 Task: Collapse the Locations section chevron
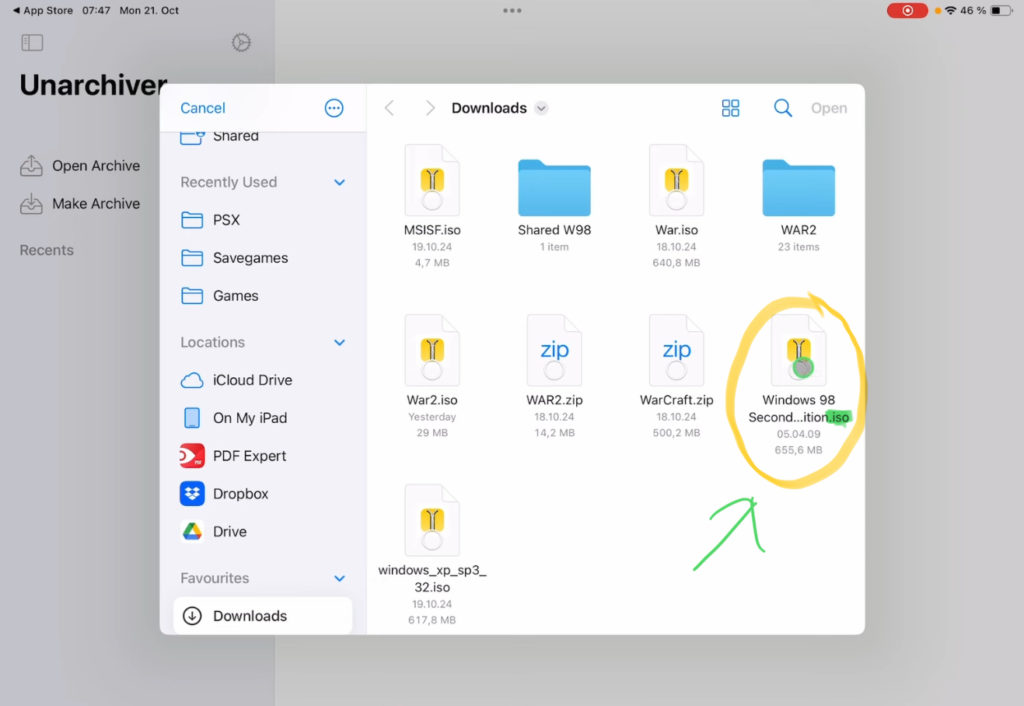click(340, 342)
